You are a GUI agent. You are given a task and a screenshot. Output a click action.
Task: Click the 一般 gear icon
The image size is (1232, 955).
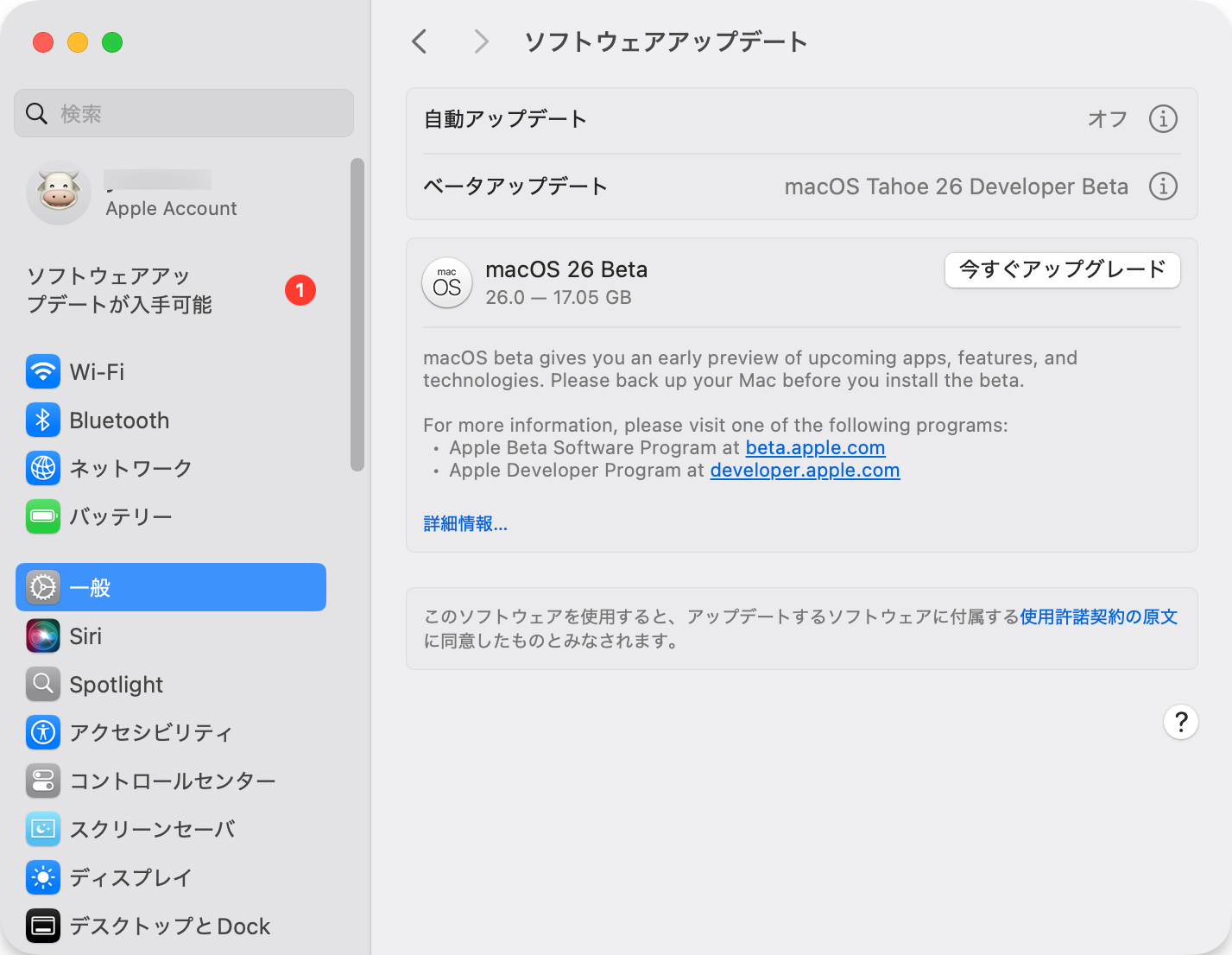(x=43, y=588)
